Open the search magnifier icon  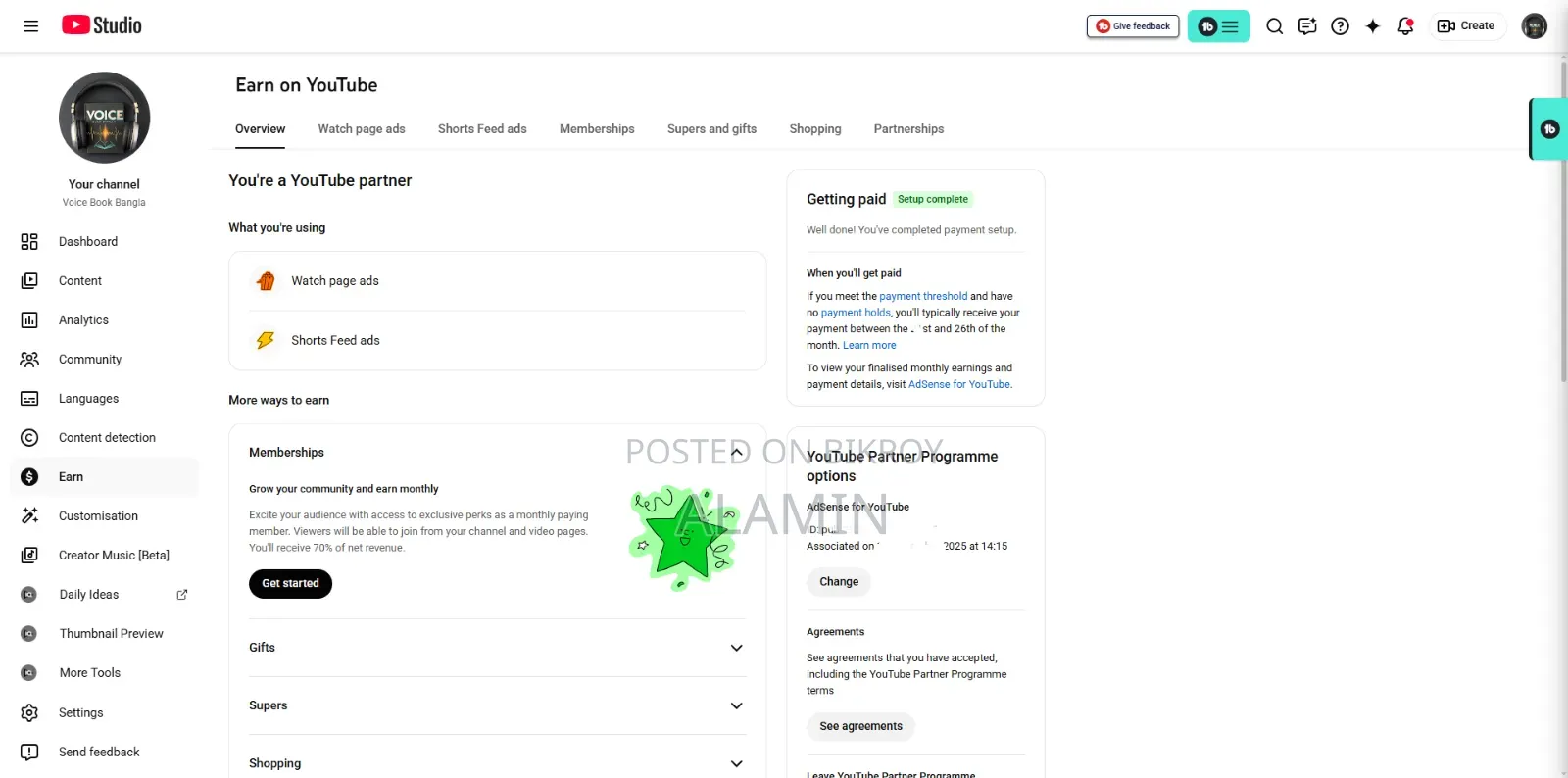pyautogui.click(x=1274, y=26)
